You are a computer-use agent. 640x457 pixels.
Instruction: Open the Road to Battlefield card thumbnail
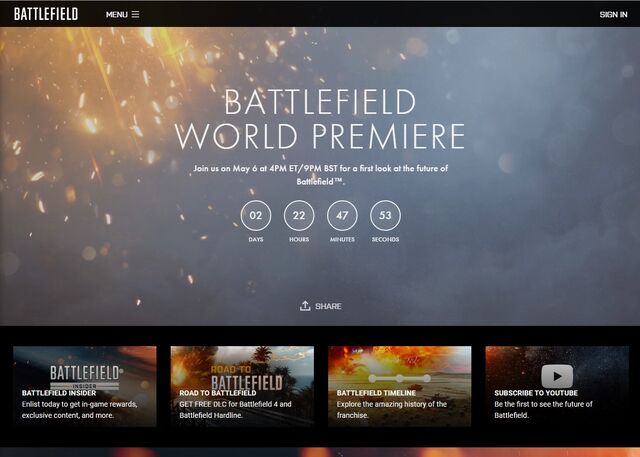tap(242, 386)
